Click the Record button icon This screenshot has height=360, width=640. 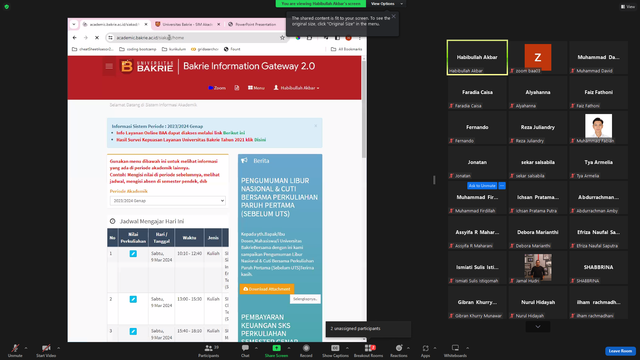point(306,348)
